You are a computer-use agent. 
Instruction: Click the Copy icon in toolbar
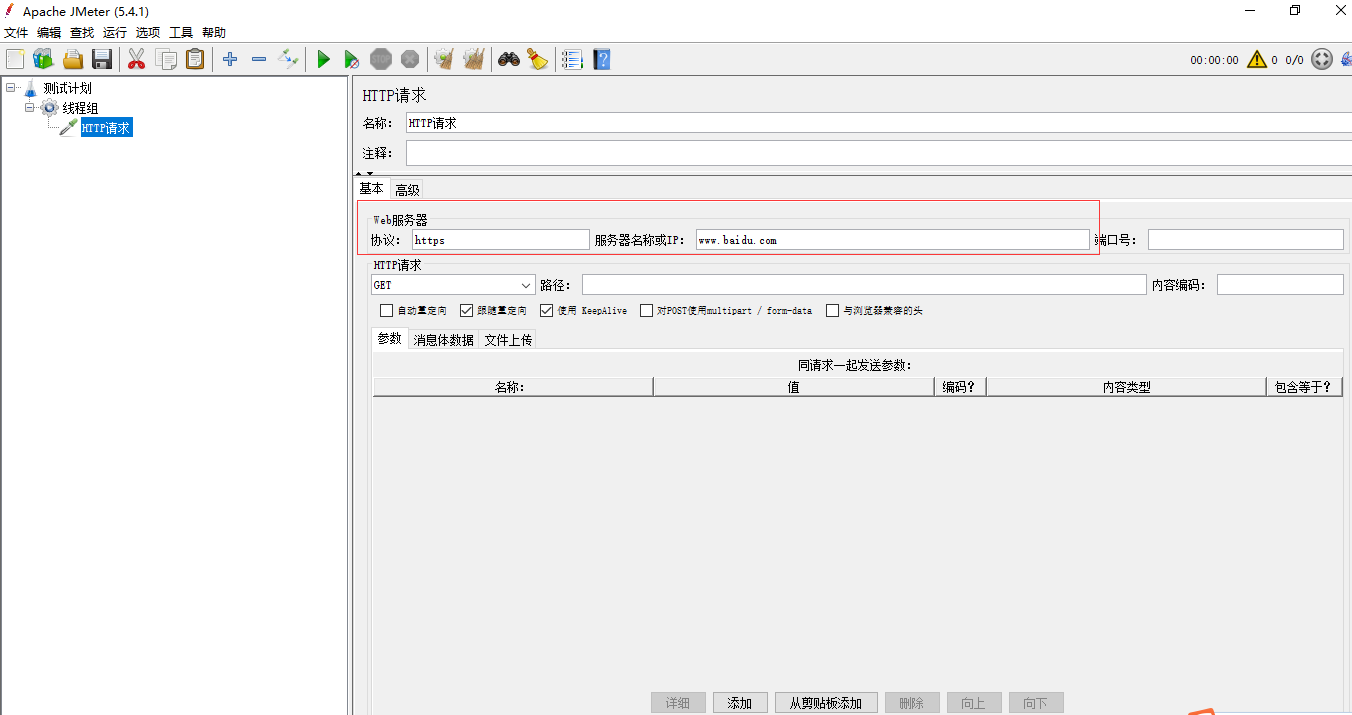(166, 59)
